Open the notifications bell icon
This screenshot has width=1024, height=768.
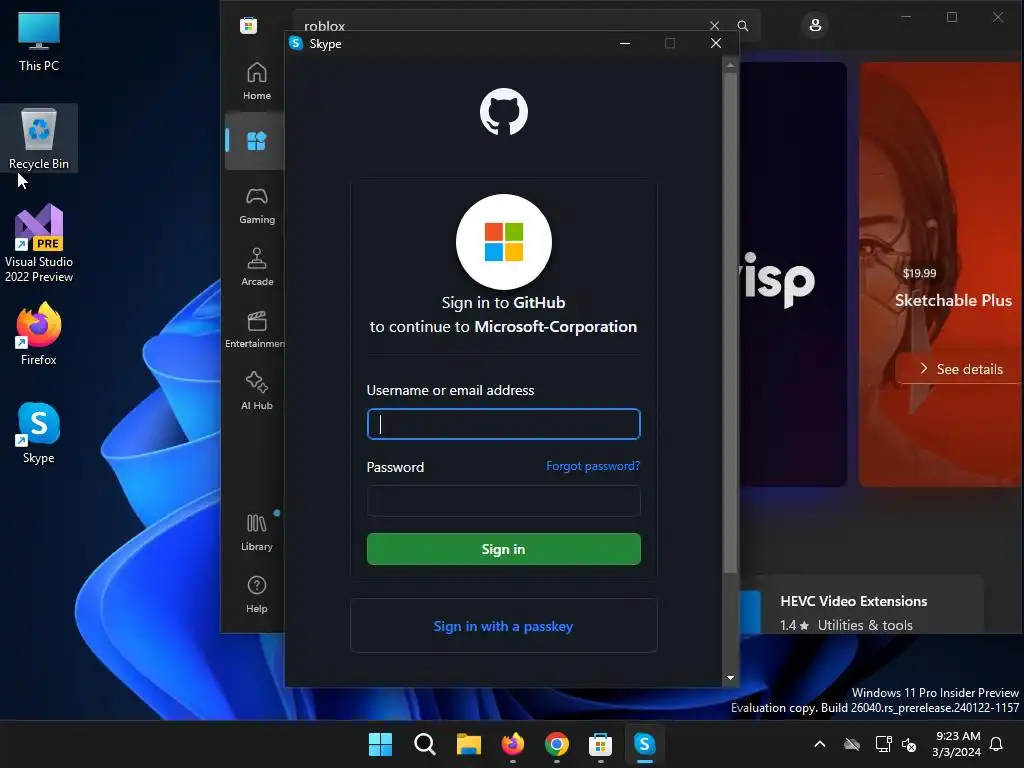996,744
